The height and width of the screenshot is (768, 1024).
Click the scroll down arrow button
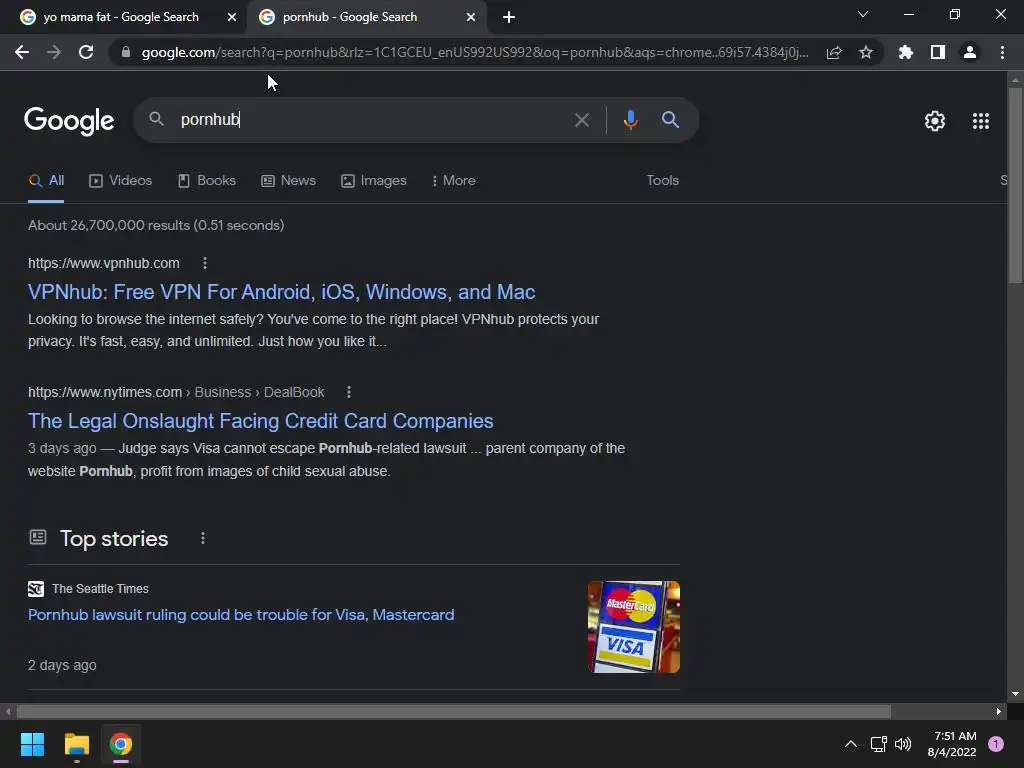[x=1015, y=694]
